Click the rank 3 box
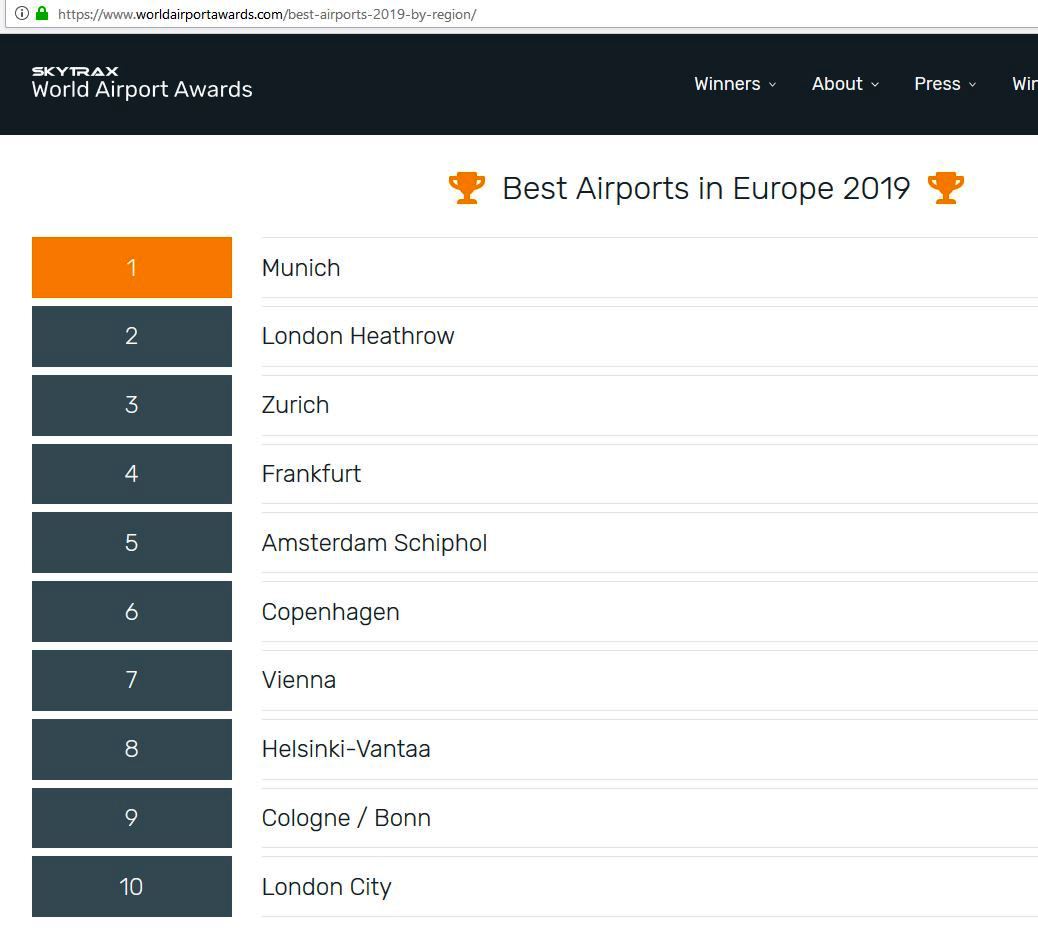 [132, 405]
